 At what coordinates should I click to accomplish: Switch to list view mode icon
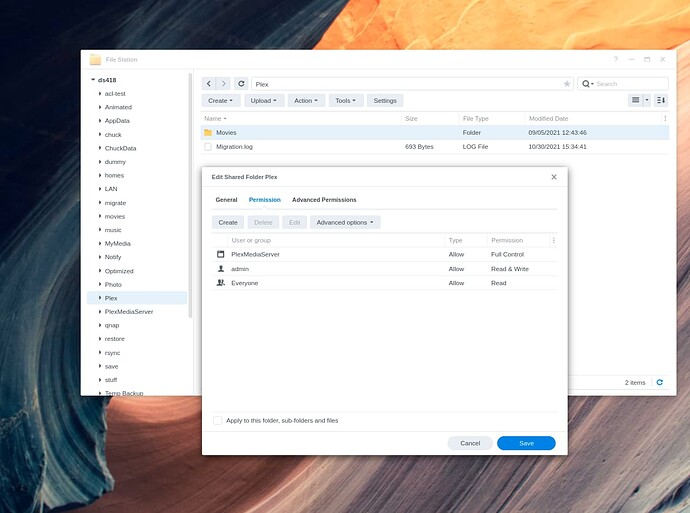point(635,100)
